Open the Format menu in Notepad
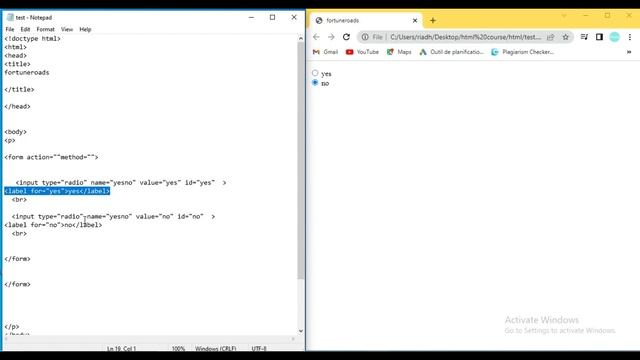640x360 pixels. coord(45,29)
